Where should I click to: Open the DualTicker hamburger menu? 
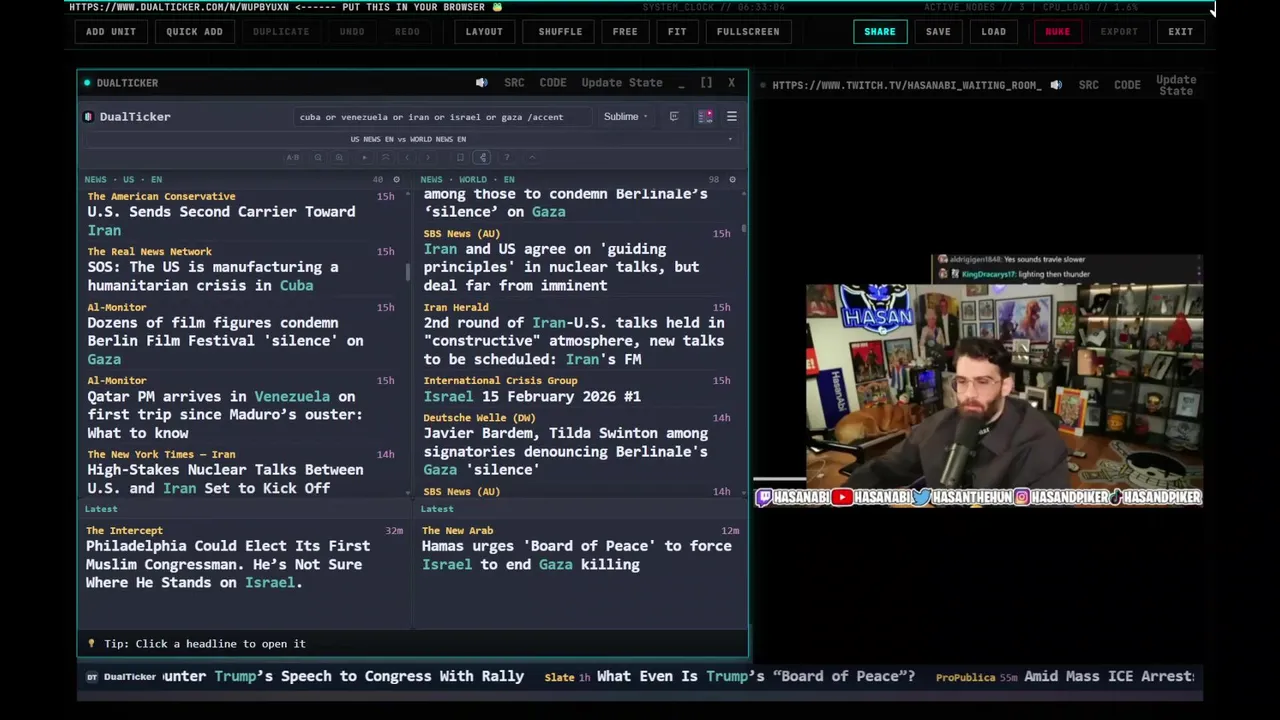(x=731, y=117)
